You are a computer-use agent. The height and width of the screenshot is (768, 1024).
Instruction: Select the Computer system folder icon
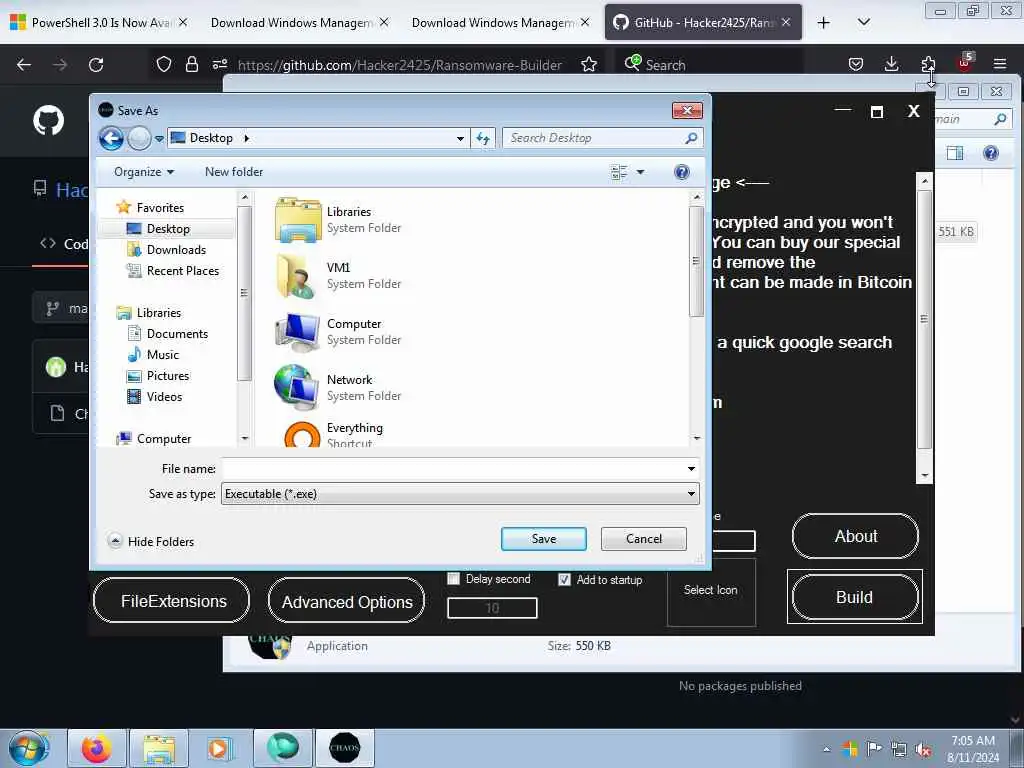[298, 332]
